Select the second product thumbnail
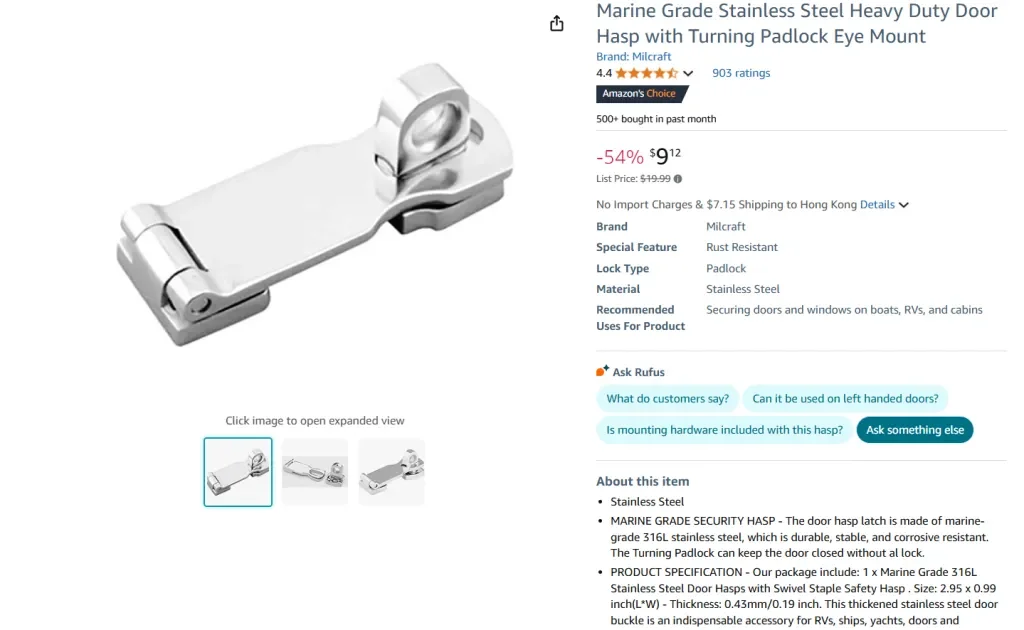 pyautogui.click(x=315, y=472)
